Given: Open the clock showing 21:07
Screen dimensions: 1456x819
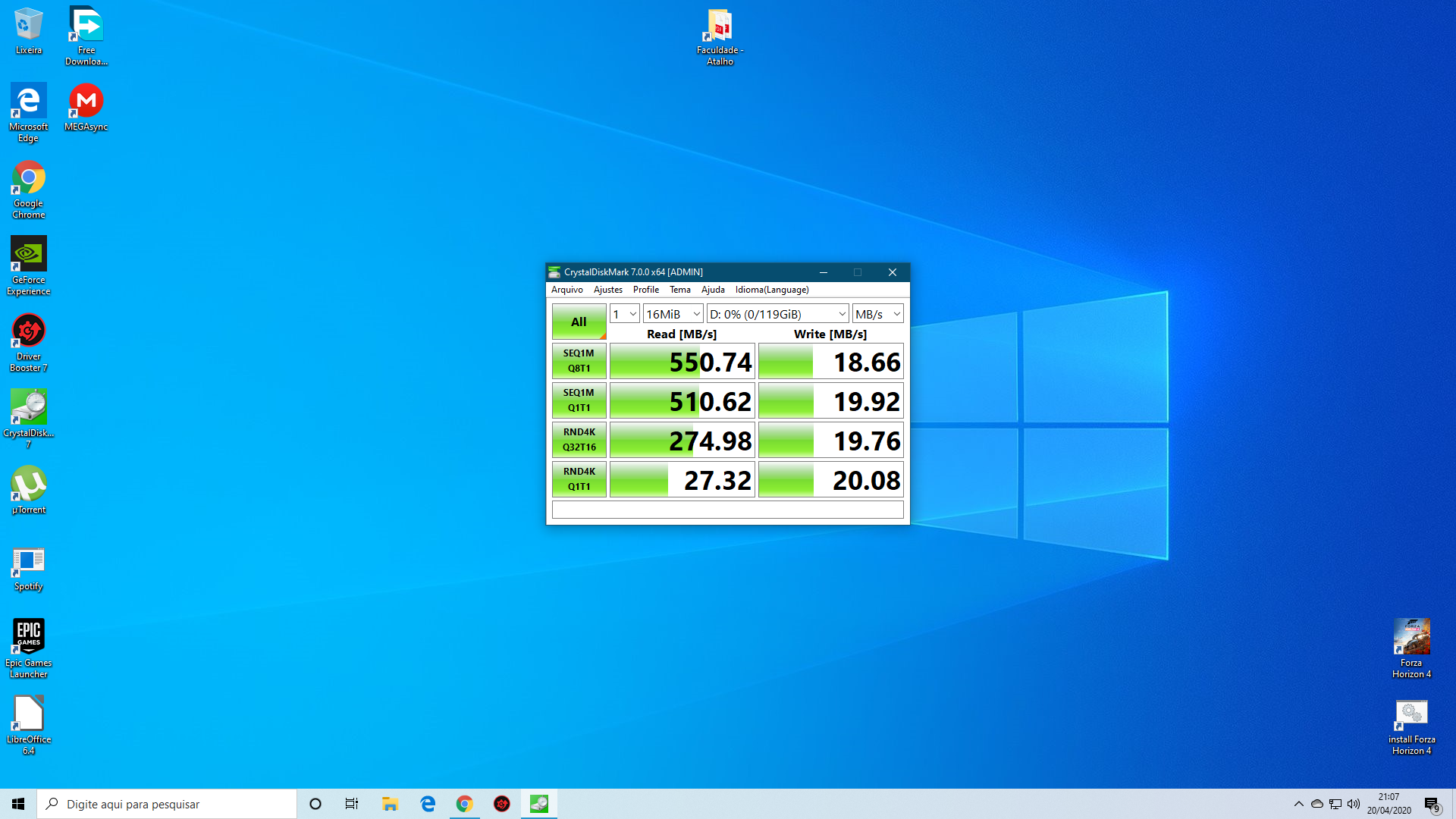Looking at the screenshot, I should tap(1389, 804).
